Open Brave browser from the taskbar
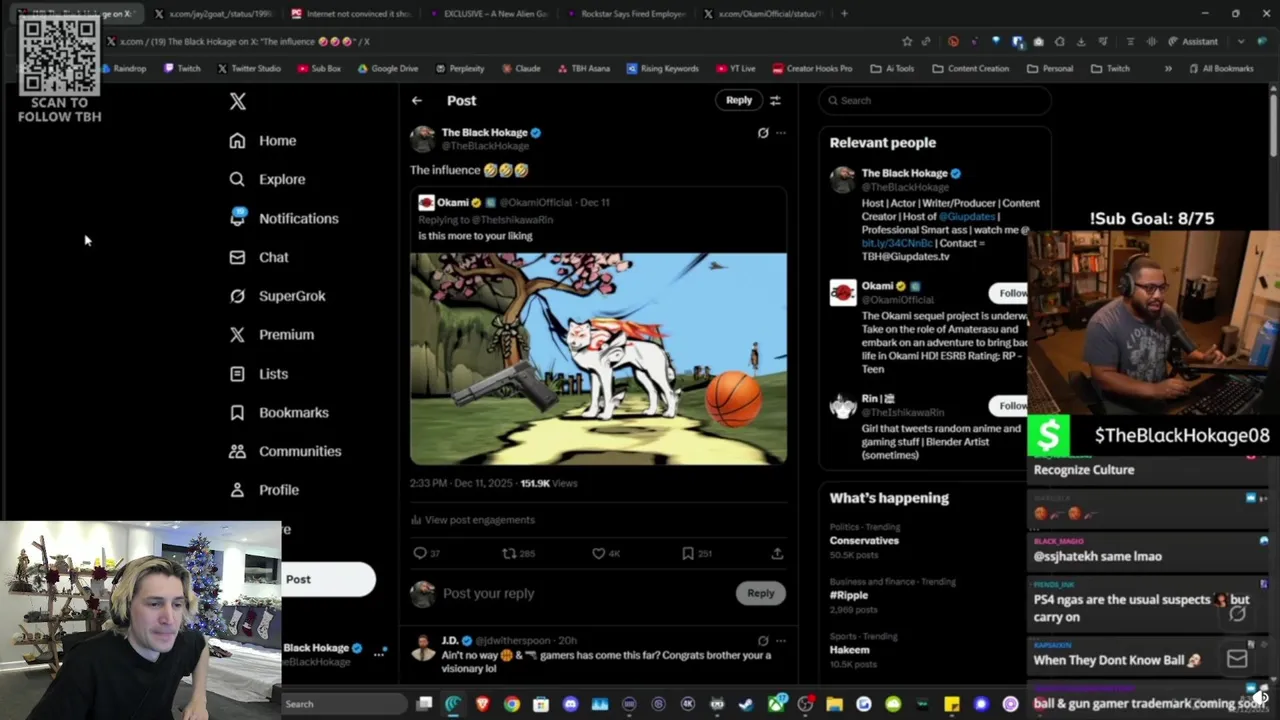This screenshot has width=1280, height=720. coord(483,704)
